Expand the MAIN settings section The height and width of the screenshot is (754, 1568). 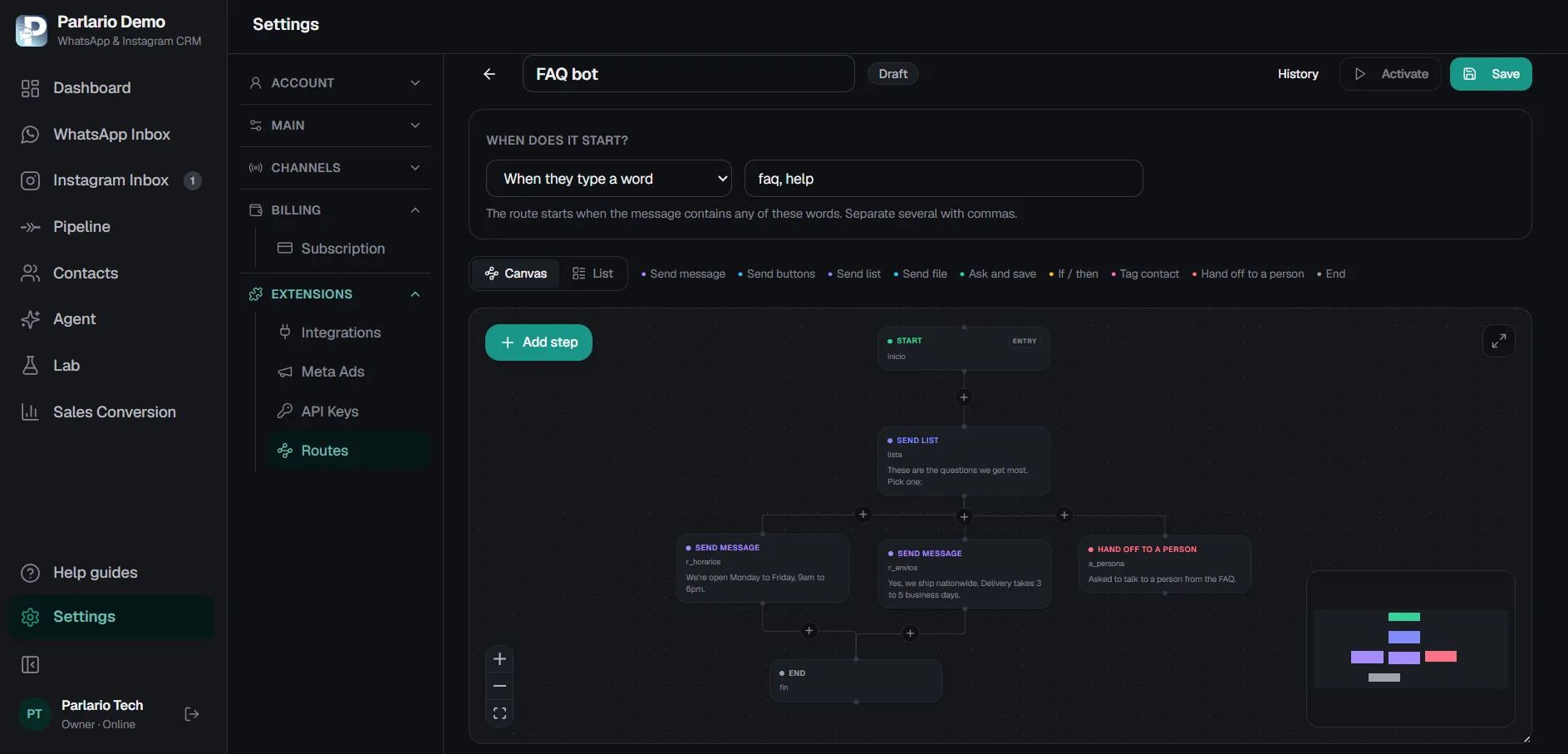(335, 126)
